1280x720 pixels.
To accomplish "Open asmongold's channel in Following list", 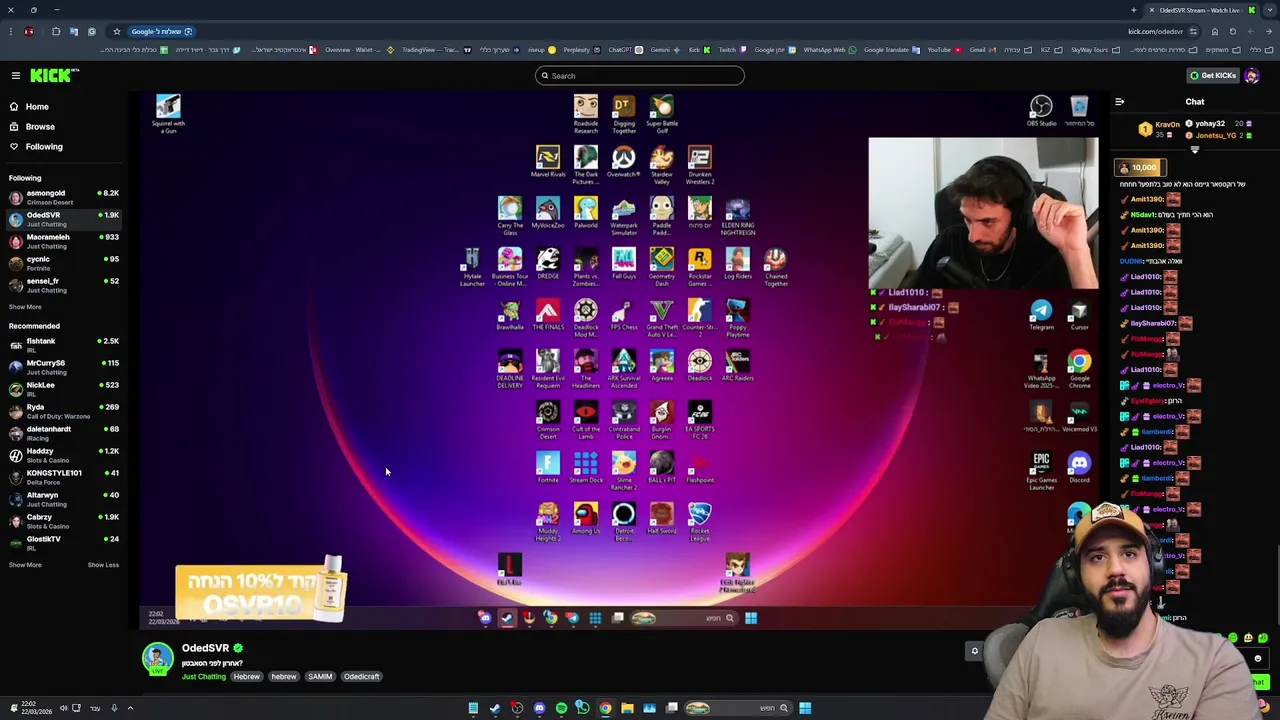I will [x=64, y=197].
